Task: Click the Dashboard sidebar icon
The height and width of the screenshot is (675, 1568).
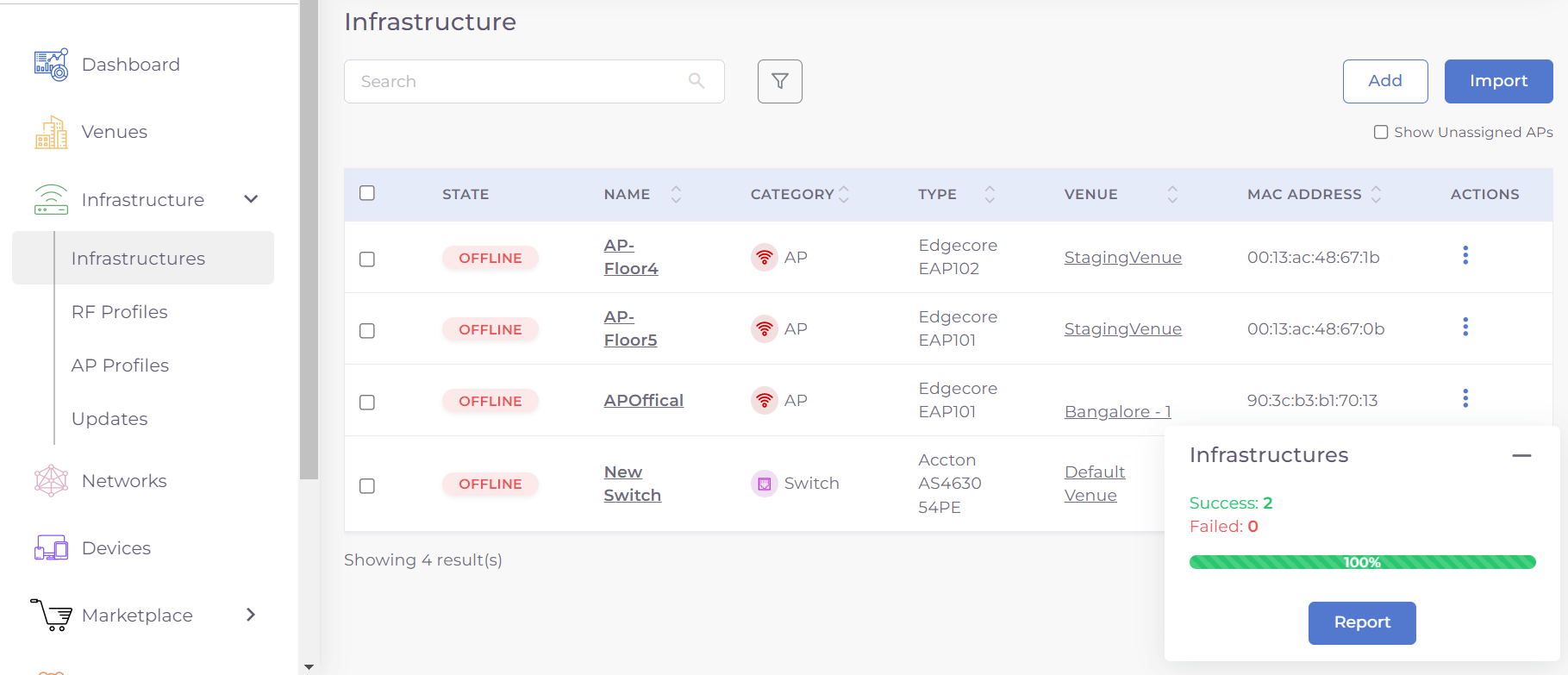Action: click(51, 65)
